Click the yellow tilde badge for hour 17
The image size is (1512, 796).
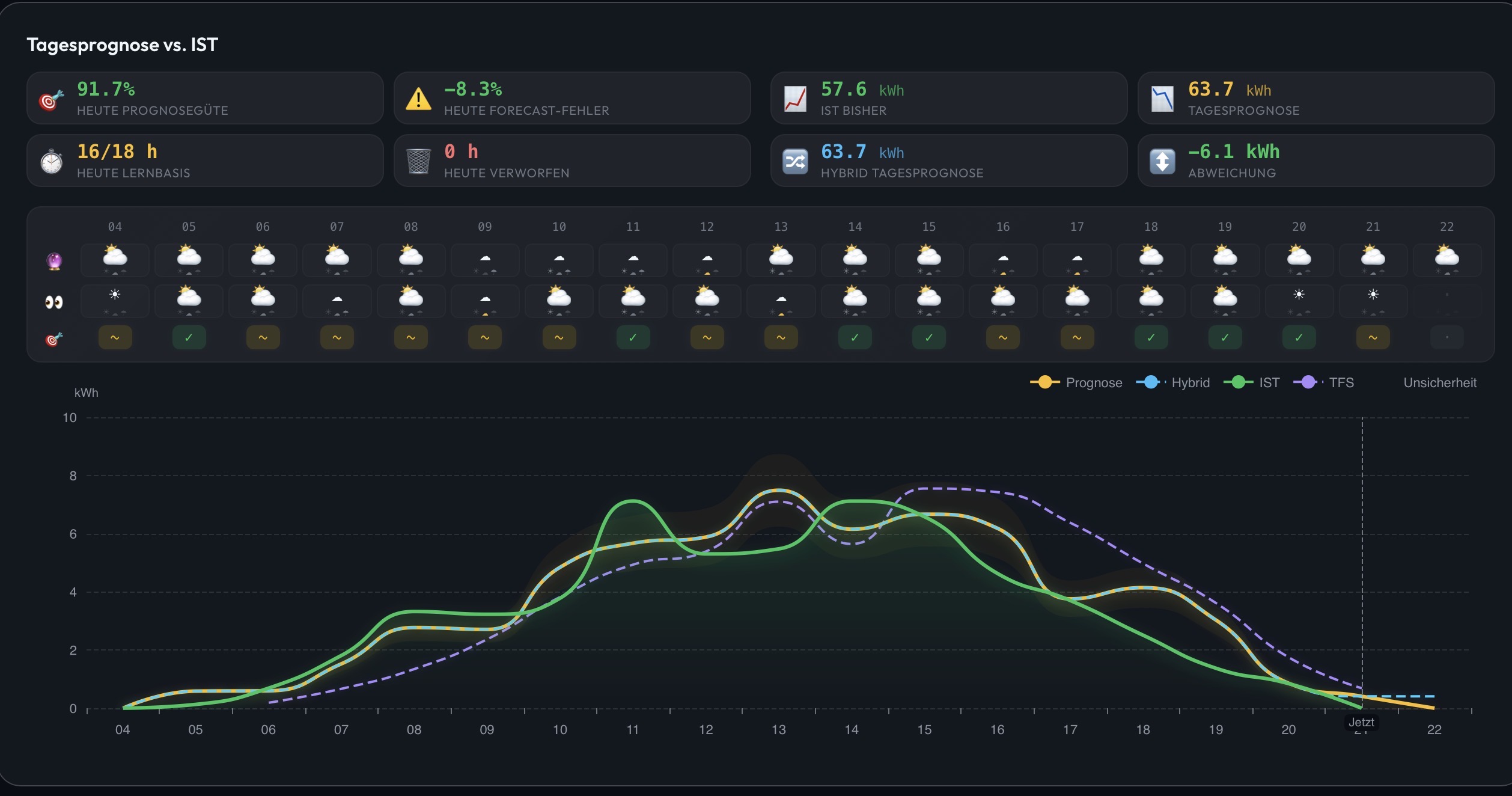(1077, 337)
